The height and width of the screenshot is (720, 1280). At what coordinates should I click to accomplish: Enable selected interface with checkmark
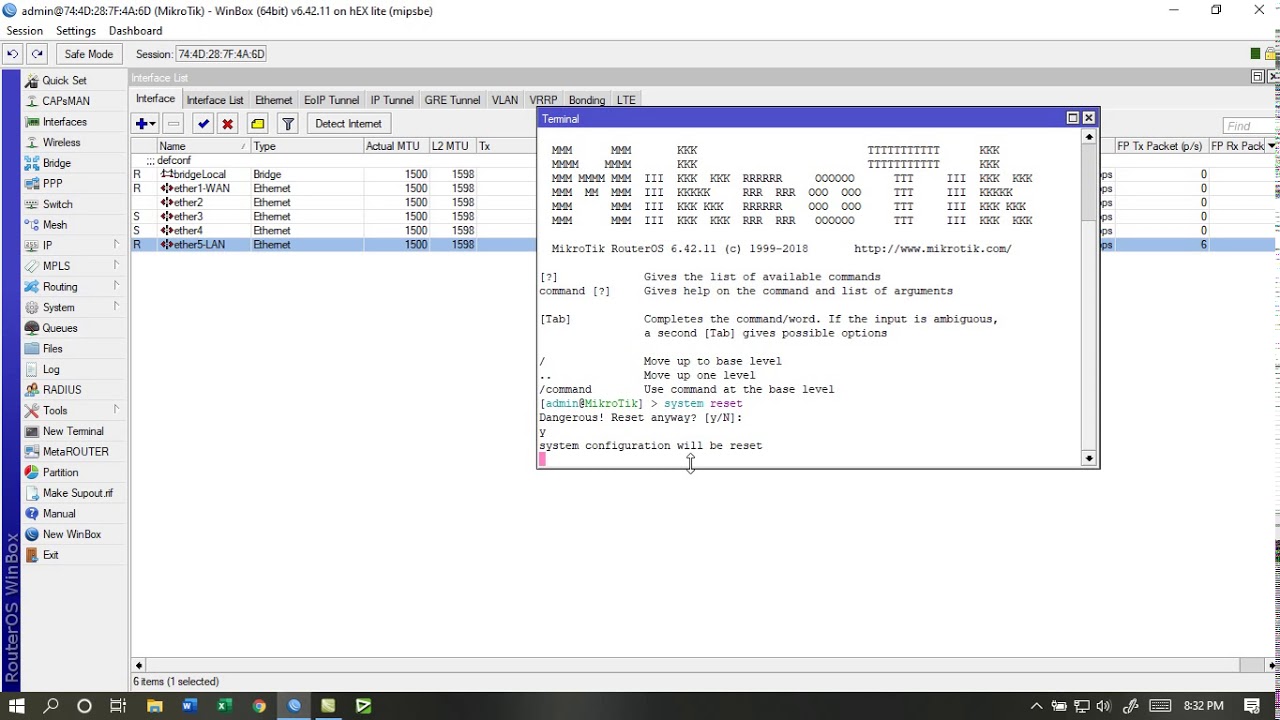coord(203,124)
